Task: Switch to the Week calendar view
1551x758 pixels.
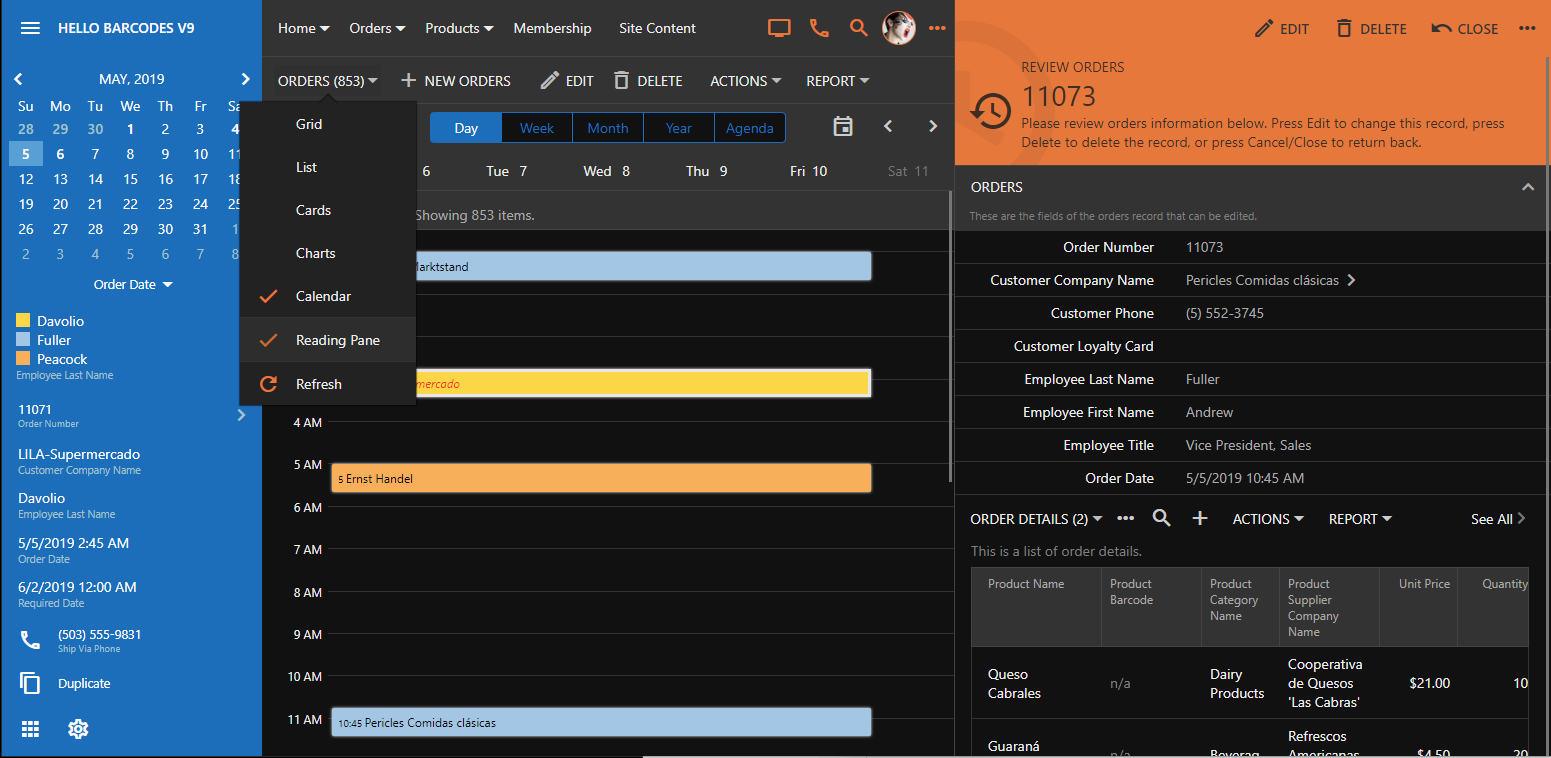Action: point(537,127)
